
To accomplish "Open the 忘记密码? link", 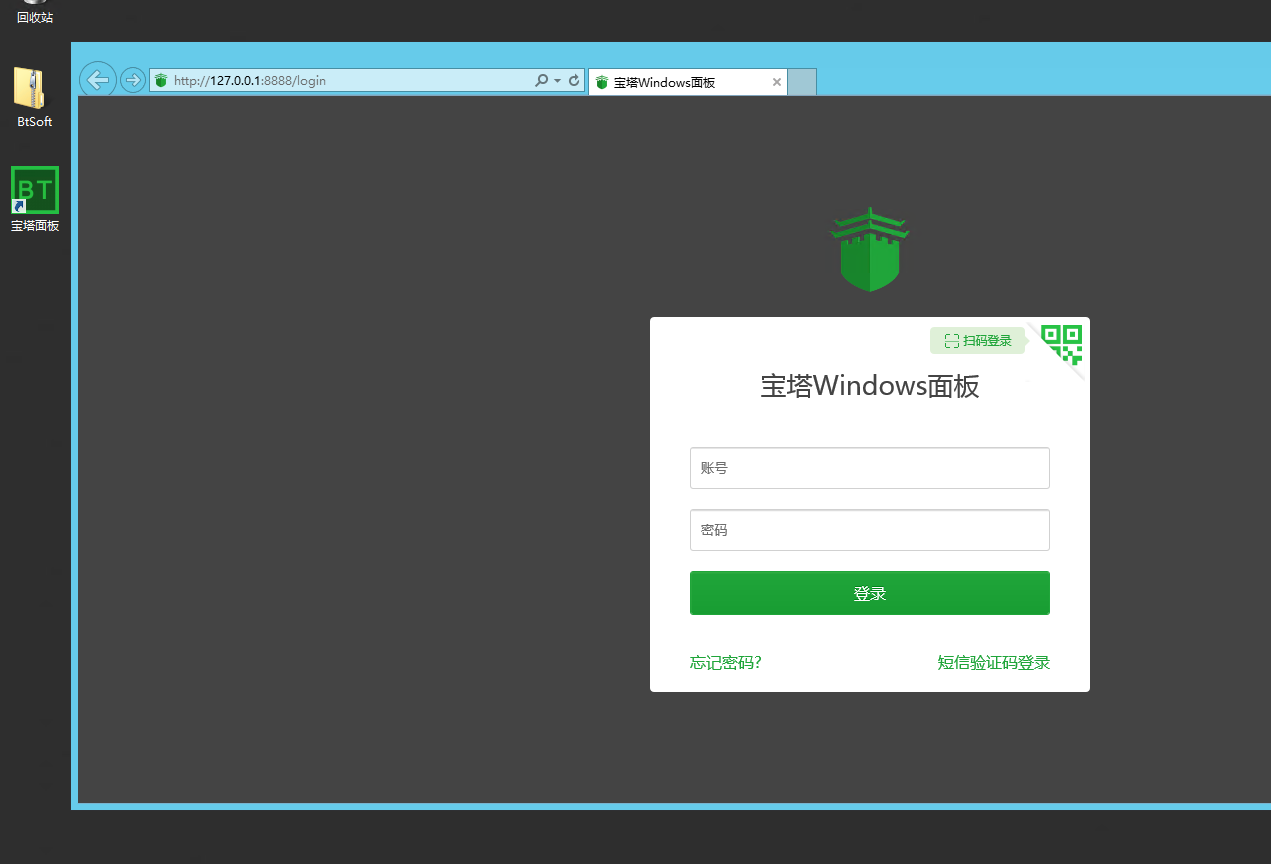I will [726, 662].
